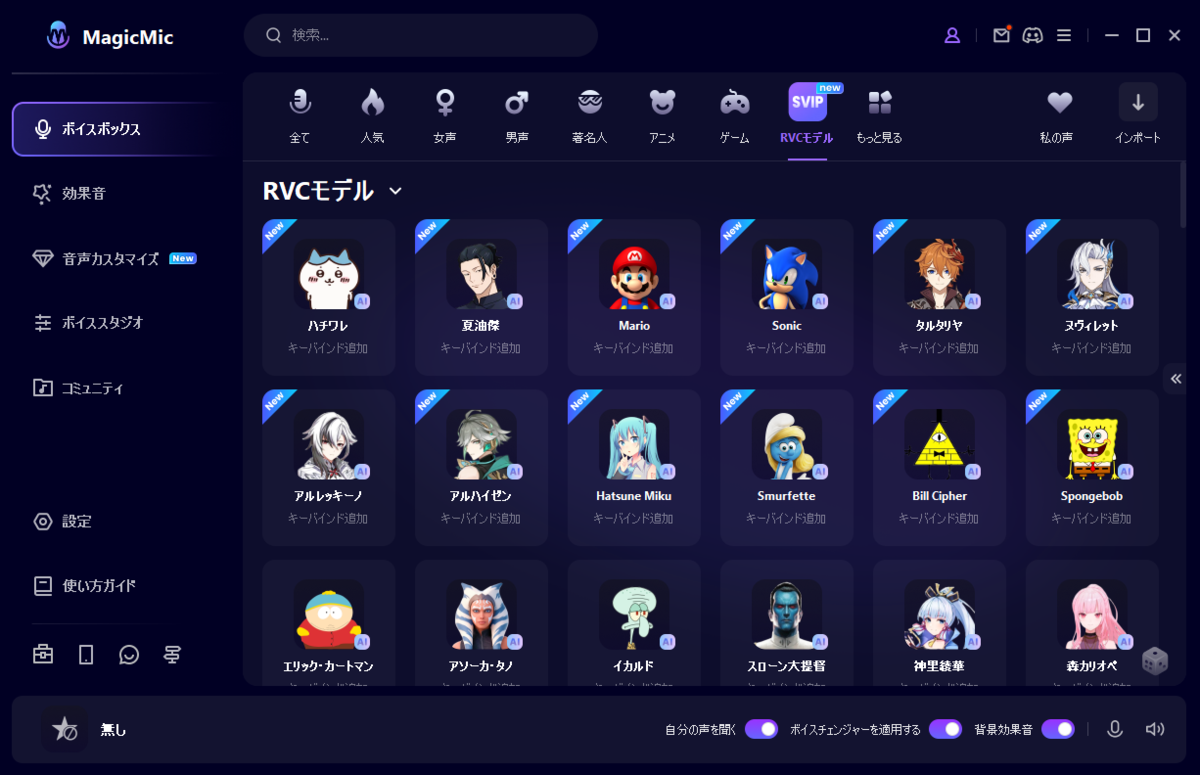Click the chat support icon at sidebar bottom
The image size is (1200, 775).
tap(129, 655)
